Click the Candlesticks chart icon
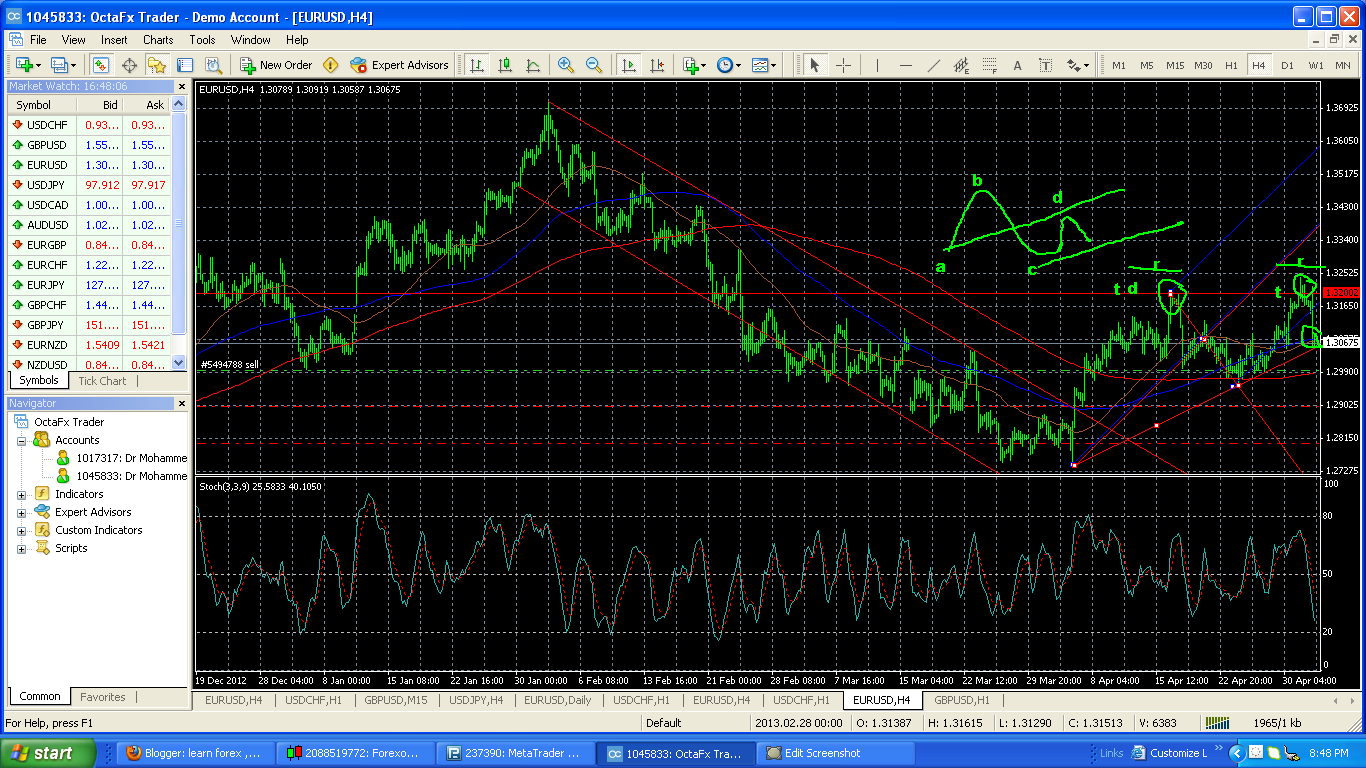The width and height of the screenshot is (1366, 768). 505,65
